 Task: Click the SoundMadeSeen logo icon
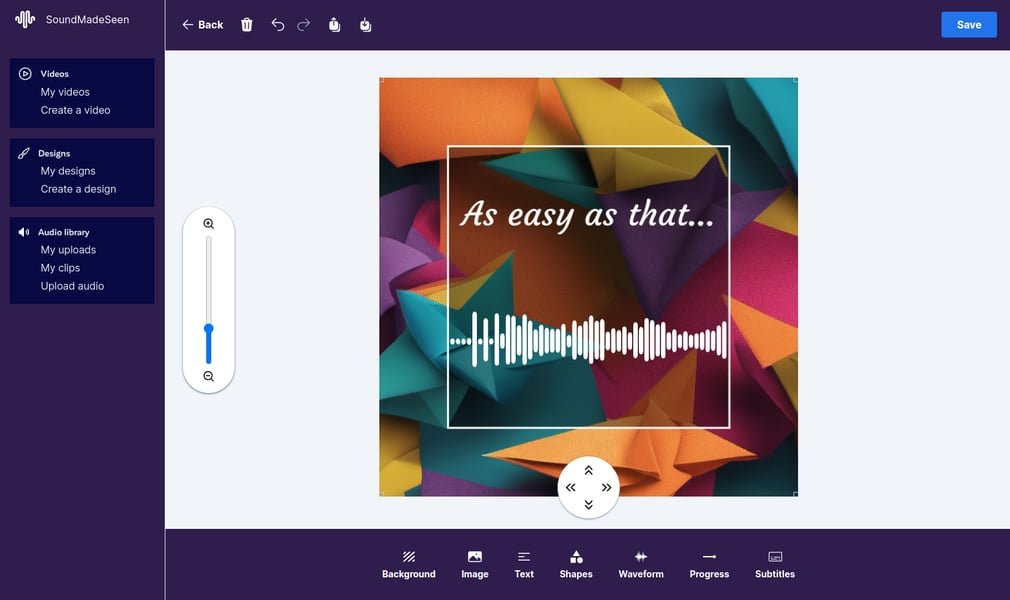(25, 19)
